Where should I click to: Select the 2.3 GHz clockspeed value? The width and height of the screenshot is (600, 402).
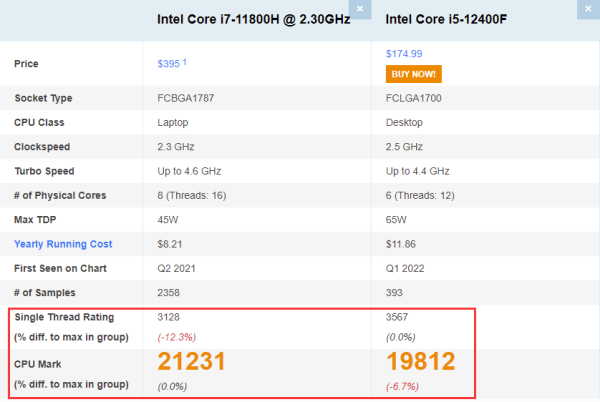[176, 147]
